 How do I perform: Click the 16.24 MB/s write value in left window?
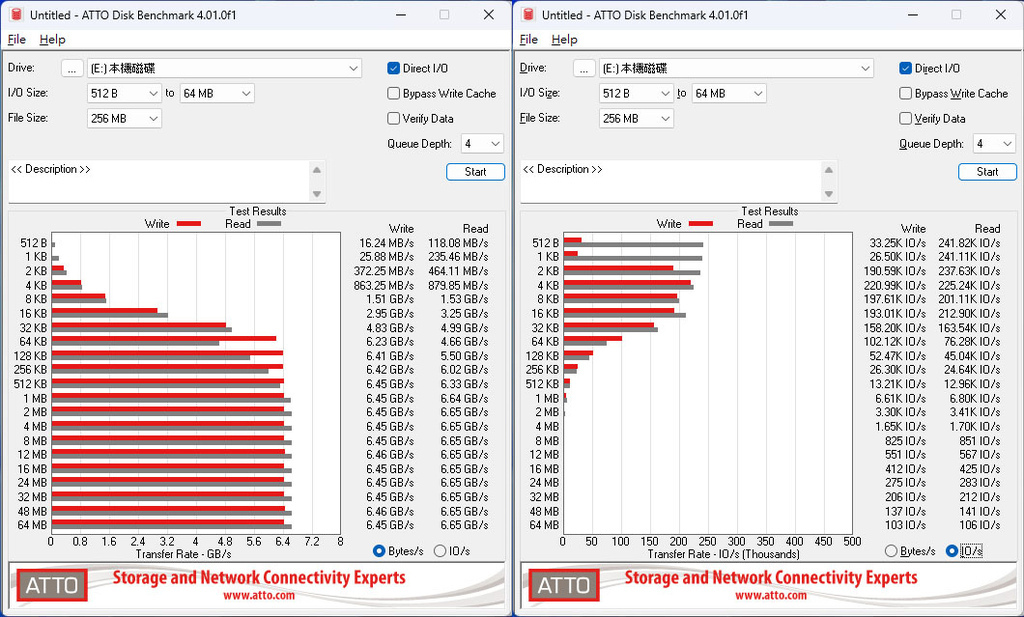[x=387, y=243]
